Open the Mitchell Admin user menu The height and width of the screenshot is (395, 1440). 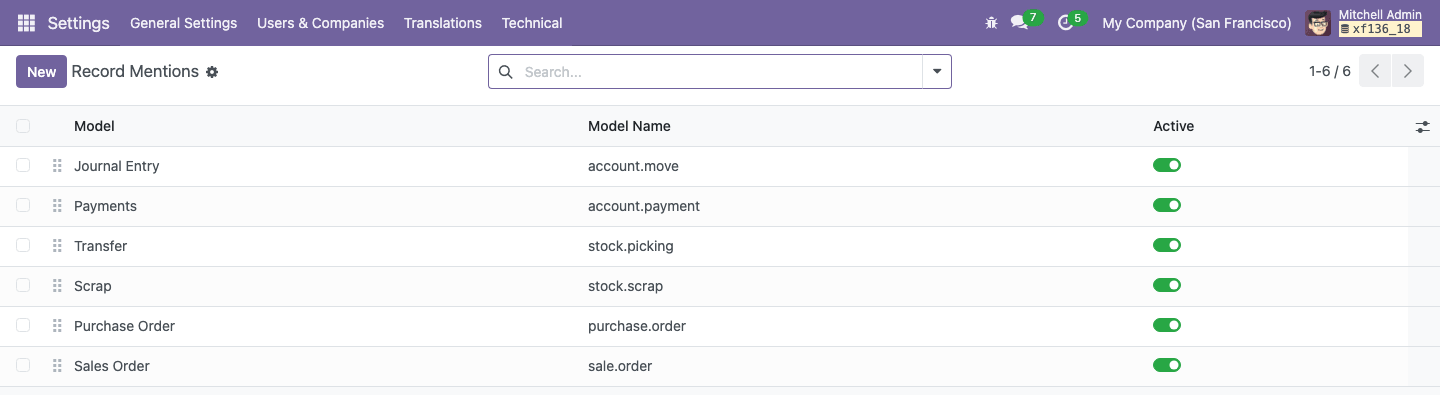[x=1364, y=23]
